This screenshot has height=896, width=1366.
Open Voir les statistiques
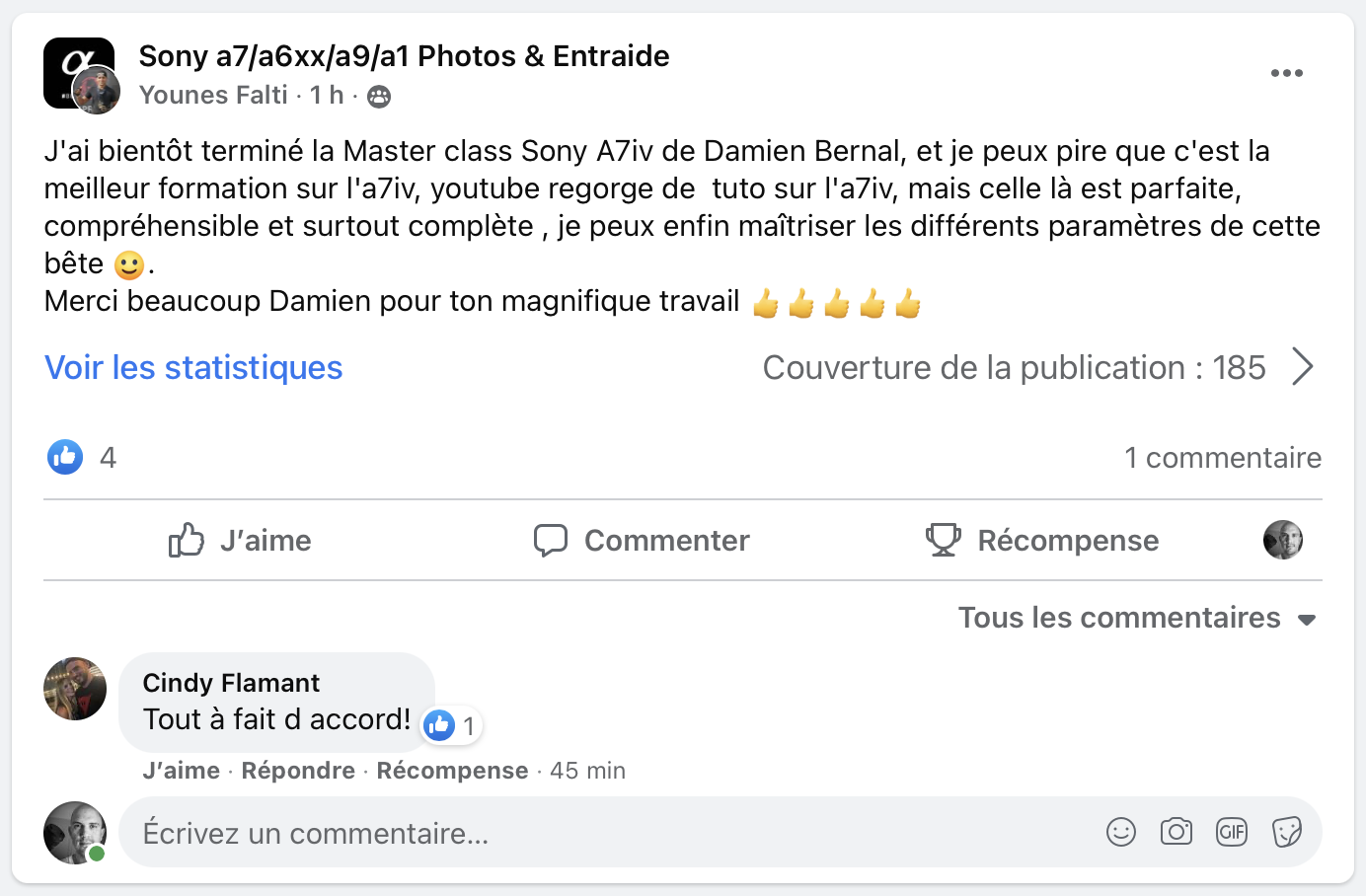pyautogui.click(x=192, y=367)
